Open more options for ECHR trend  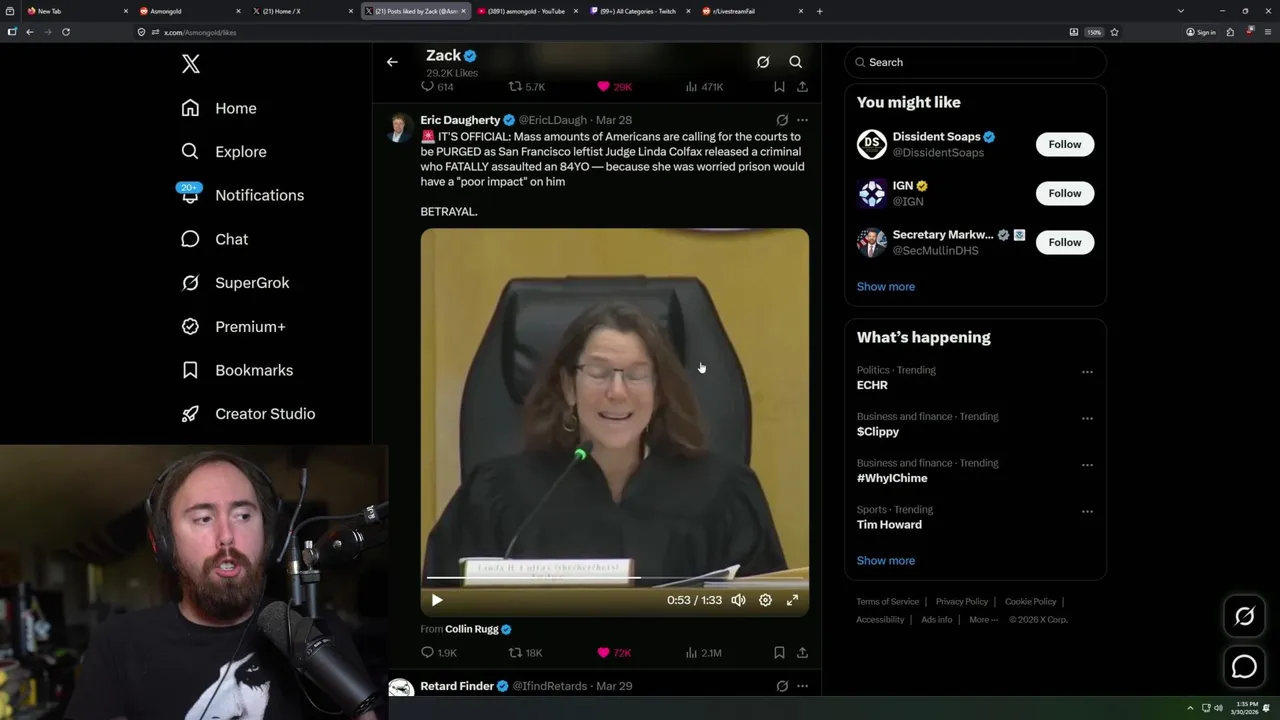[1087, 372]
